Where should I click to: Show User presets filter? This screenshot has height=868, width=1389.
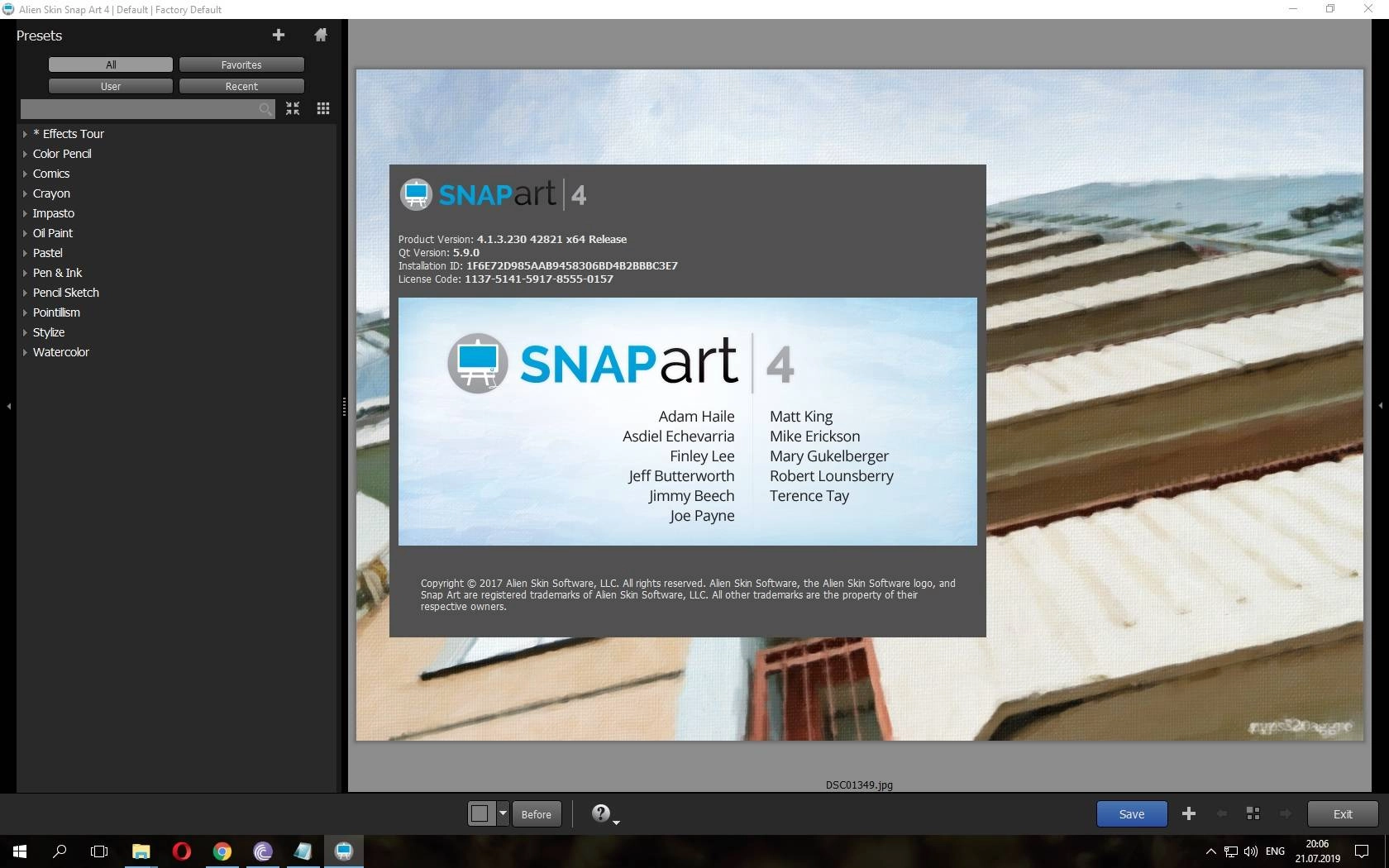111,86
